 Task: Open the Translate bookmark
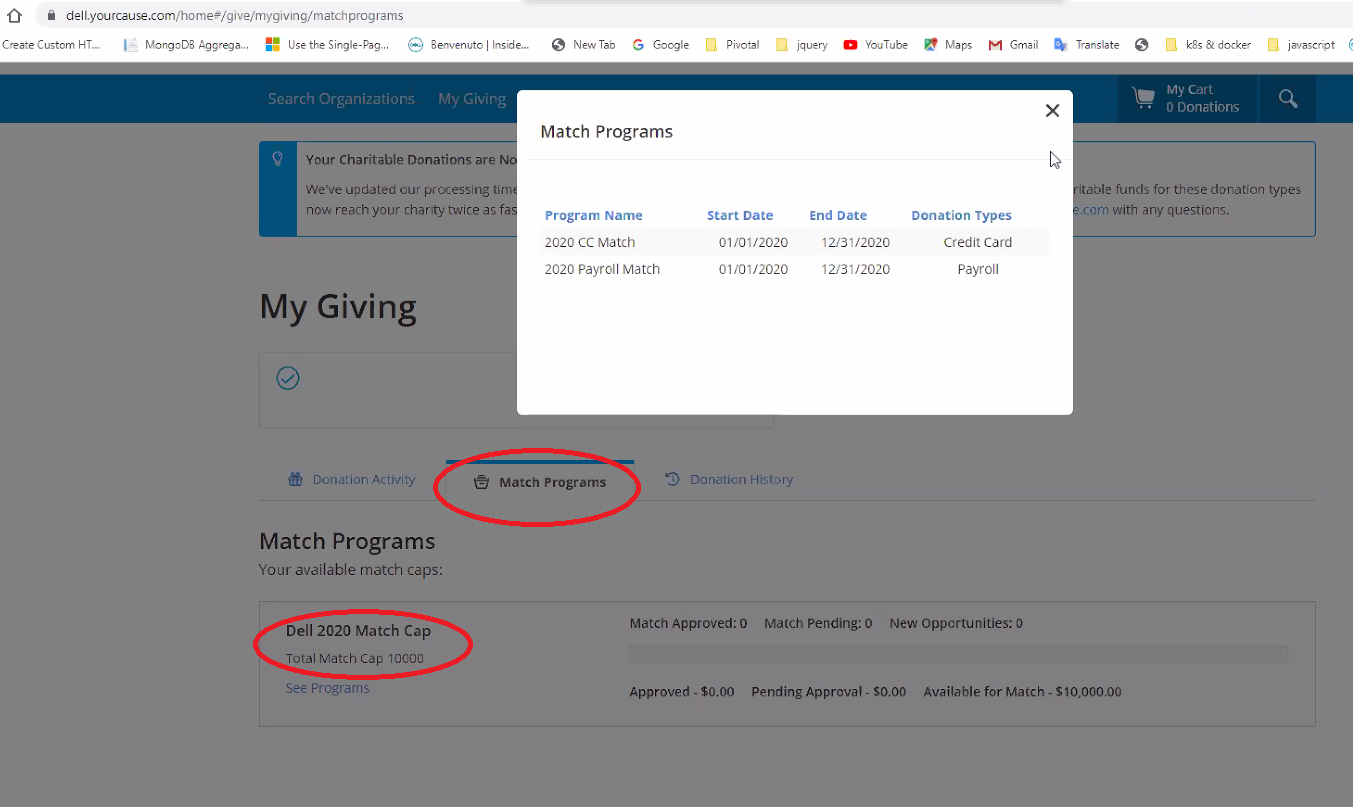click(x=1086, y=44)
